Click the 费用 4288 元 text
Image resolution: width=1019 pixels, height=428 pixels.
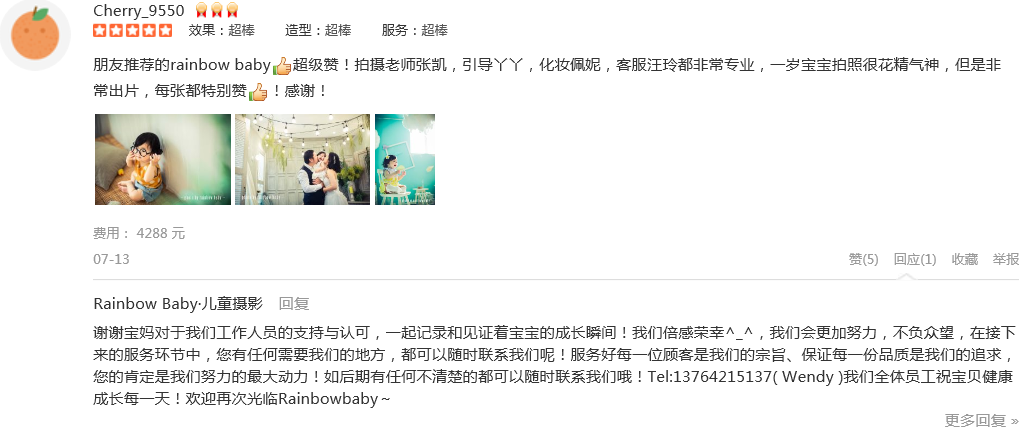(x=139, y=233)
